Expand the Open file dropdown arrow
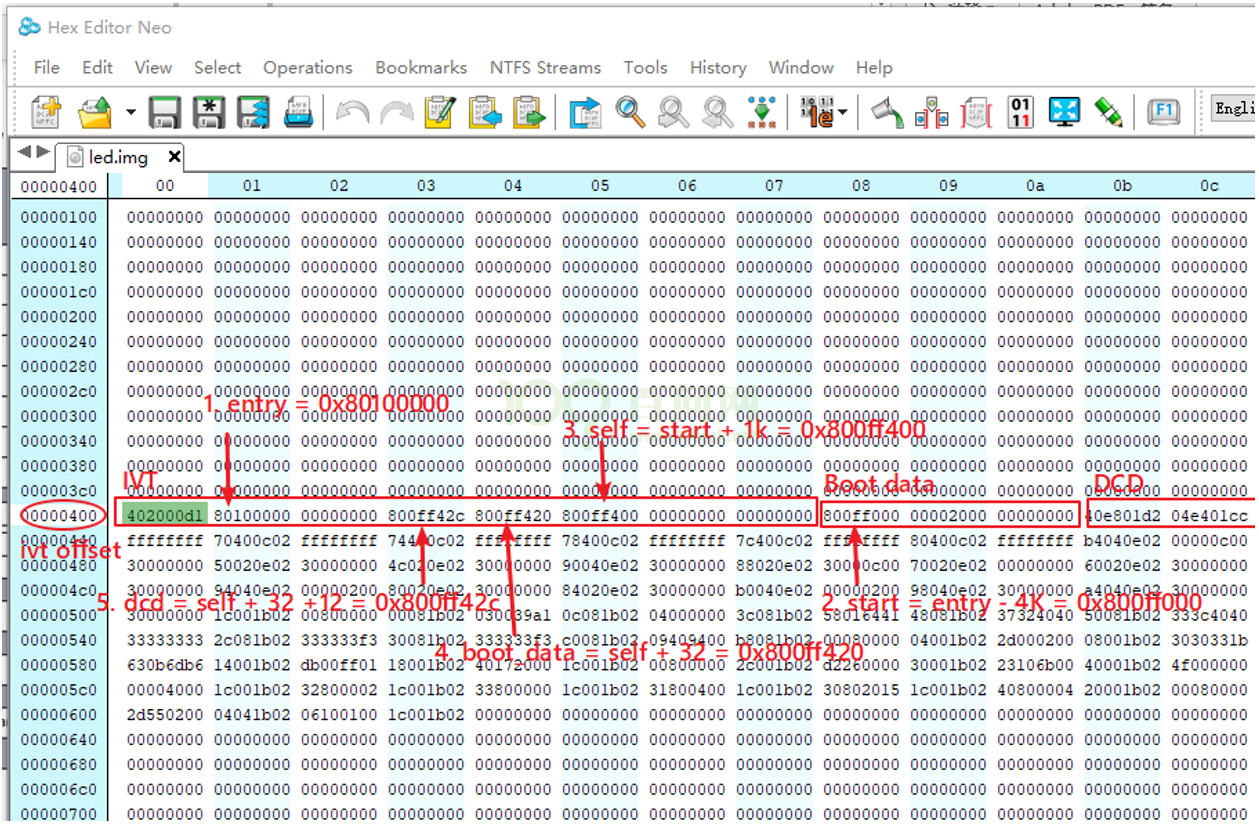This screenshot has width=1259, height=830. [x=131, y=112]
